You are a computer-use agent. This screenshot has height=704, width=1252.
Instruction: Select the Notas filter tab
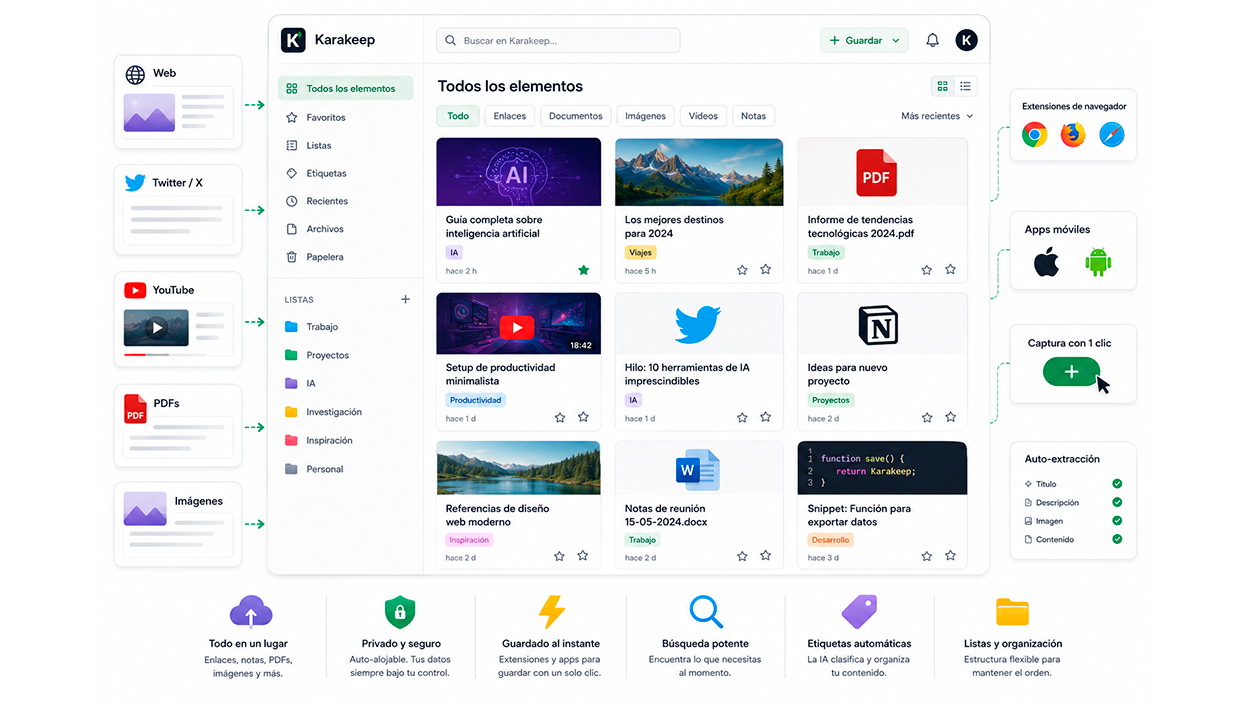tap(753, 116)
